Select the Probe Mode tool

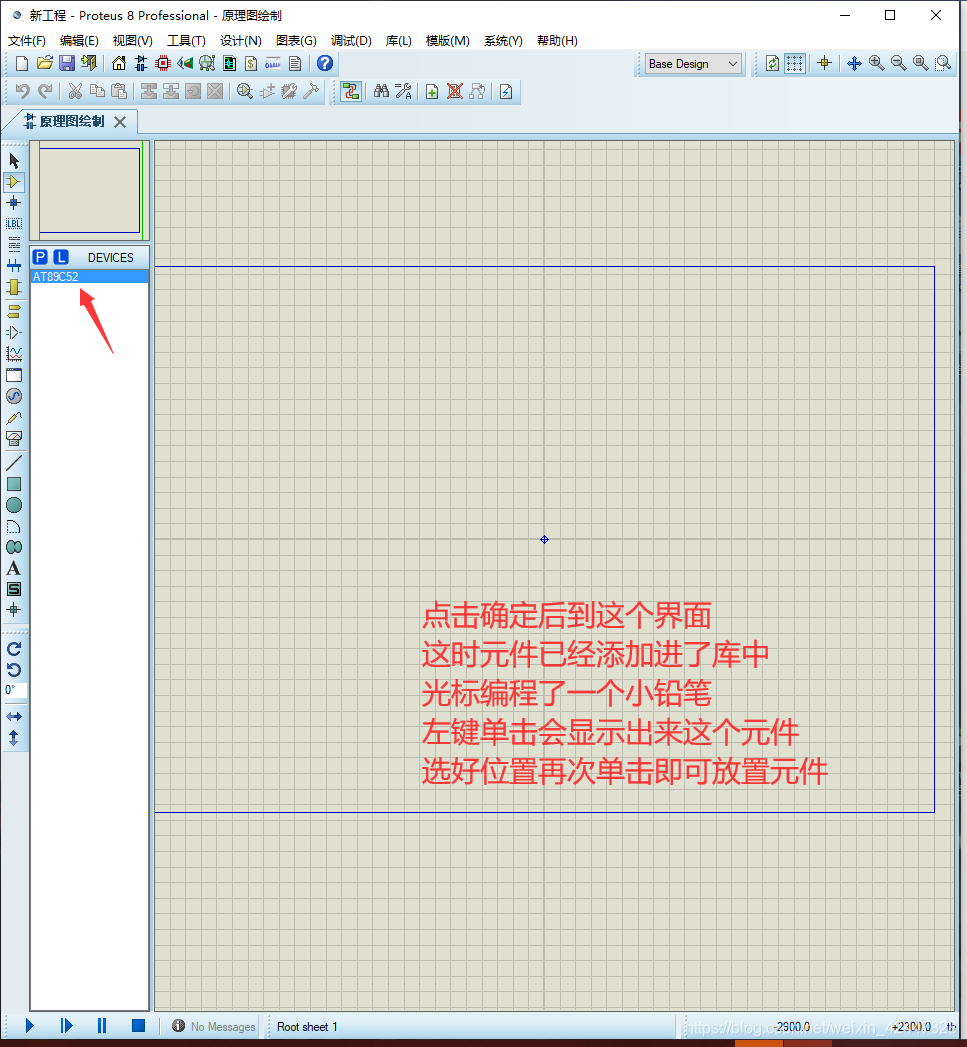click(14, 418)
